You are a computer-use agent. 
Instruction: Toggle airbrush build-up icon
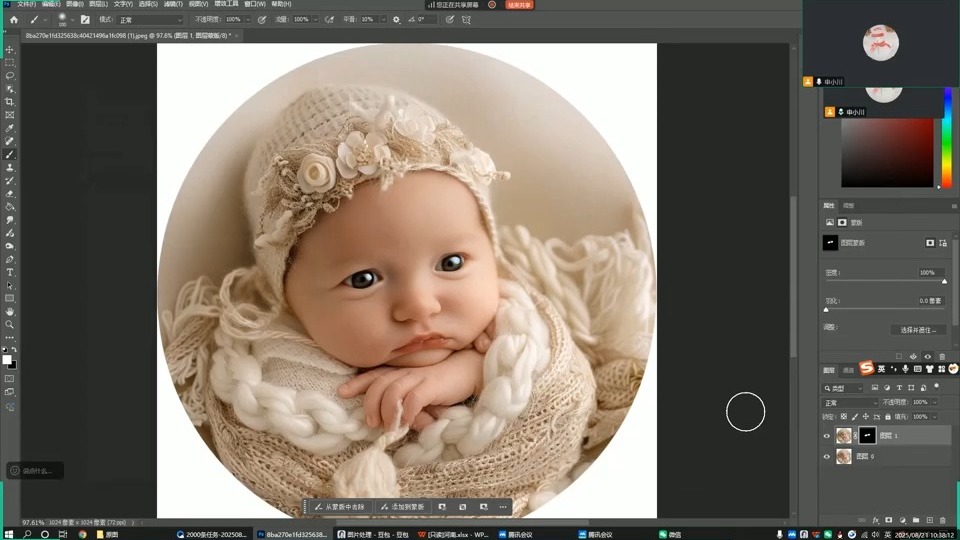(x=329, y=20)
